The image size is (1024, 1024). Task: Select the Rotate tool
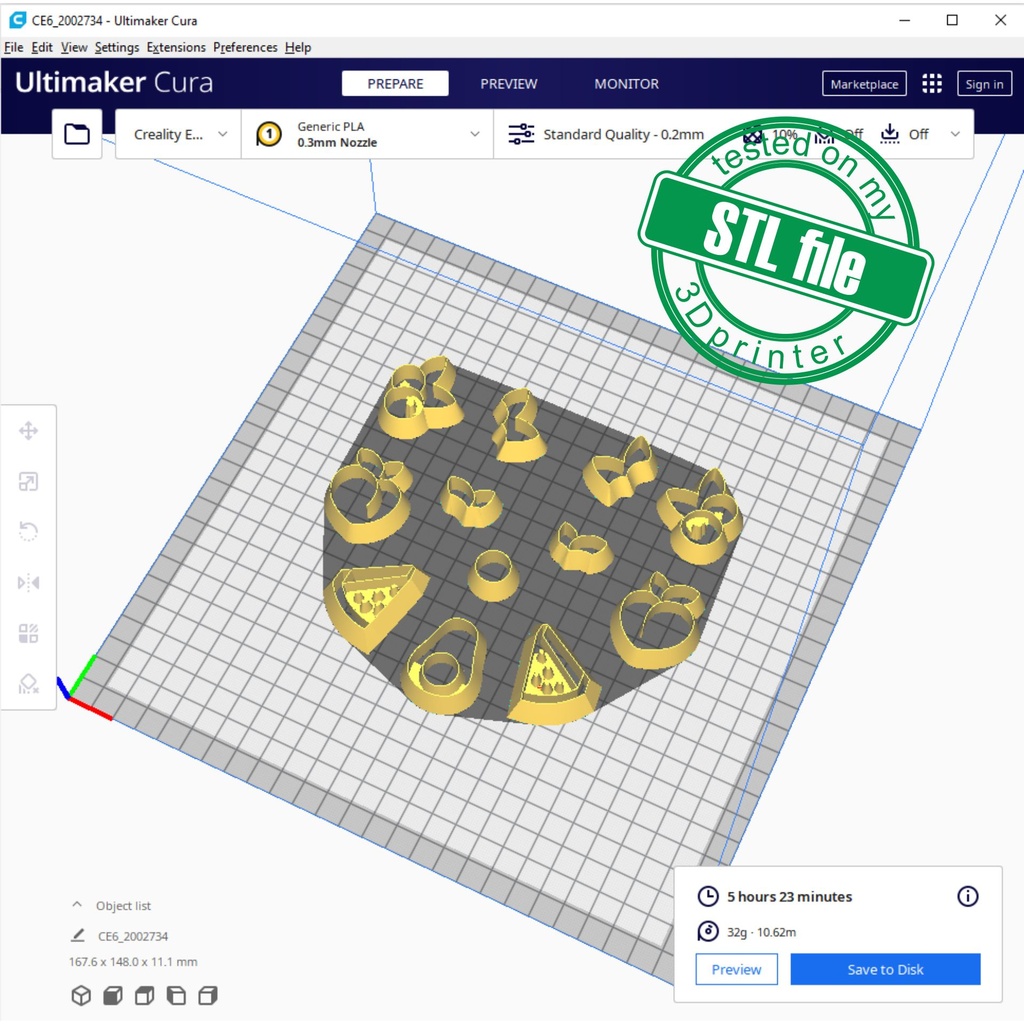pos(28,532)
